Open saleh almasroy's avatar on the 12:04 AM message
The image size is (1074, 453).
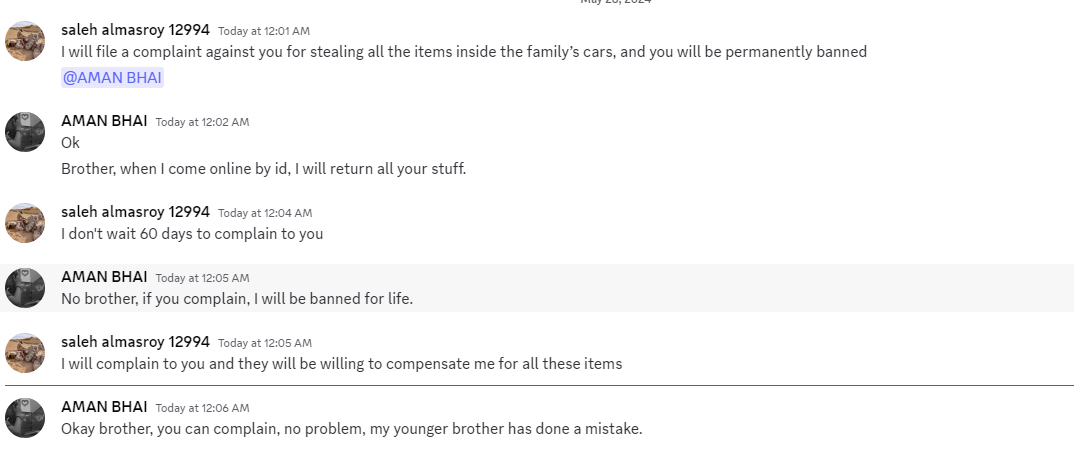tap(25, 223)
